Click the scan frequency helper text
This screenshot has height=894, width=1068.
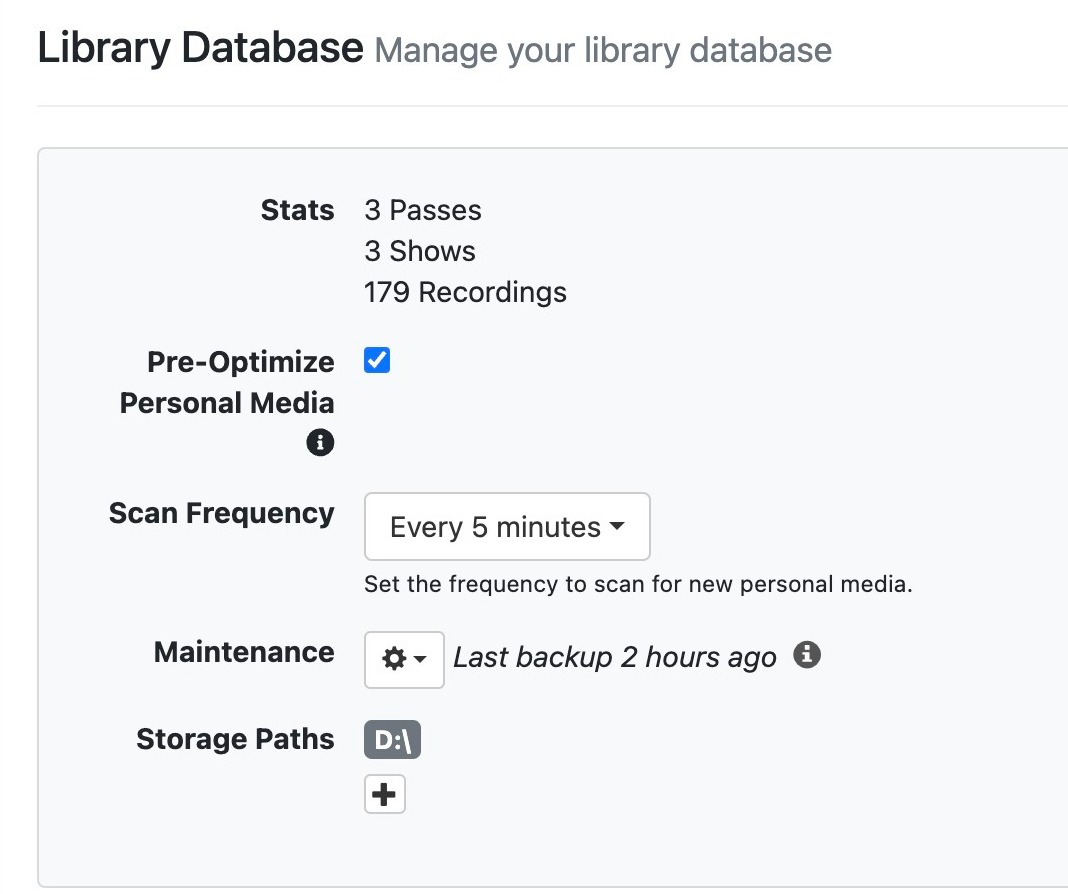click(x=638, y=584)
